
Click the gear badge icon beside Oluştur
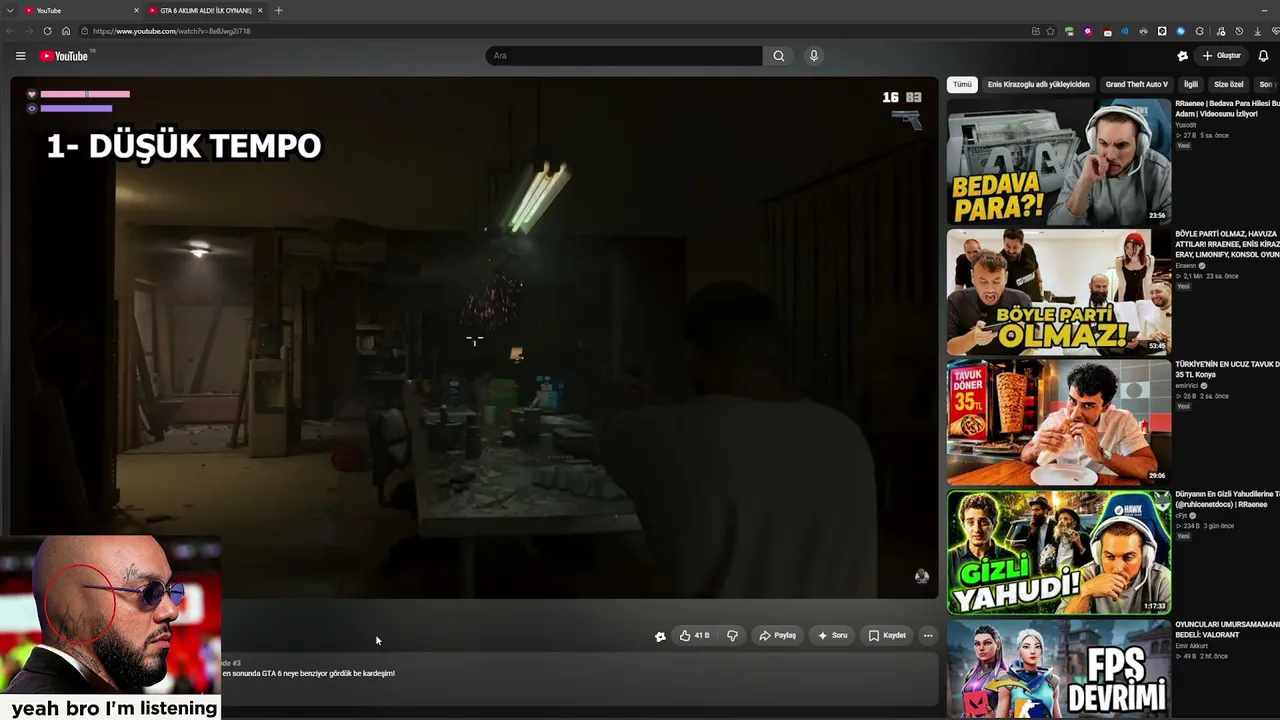click(x=1182, y=56)
